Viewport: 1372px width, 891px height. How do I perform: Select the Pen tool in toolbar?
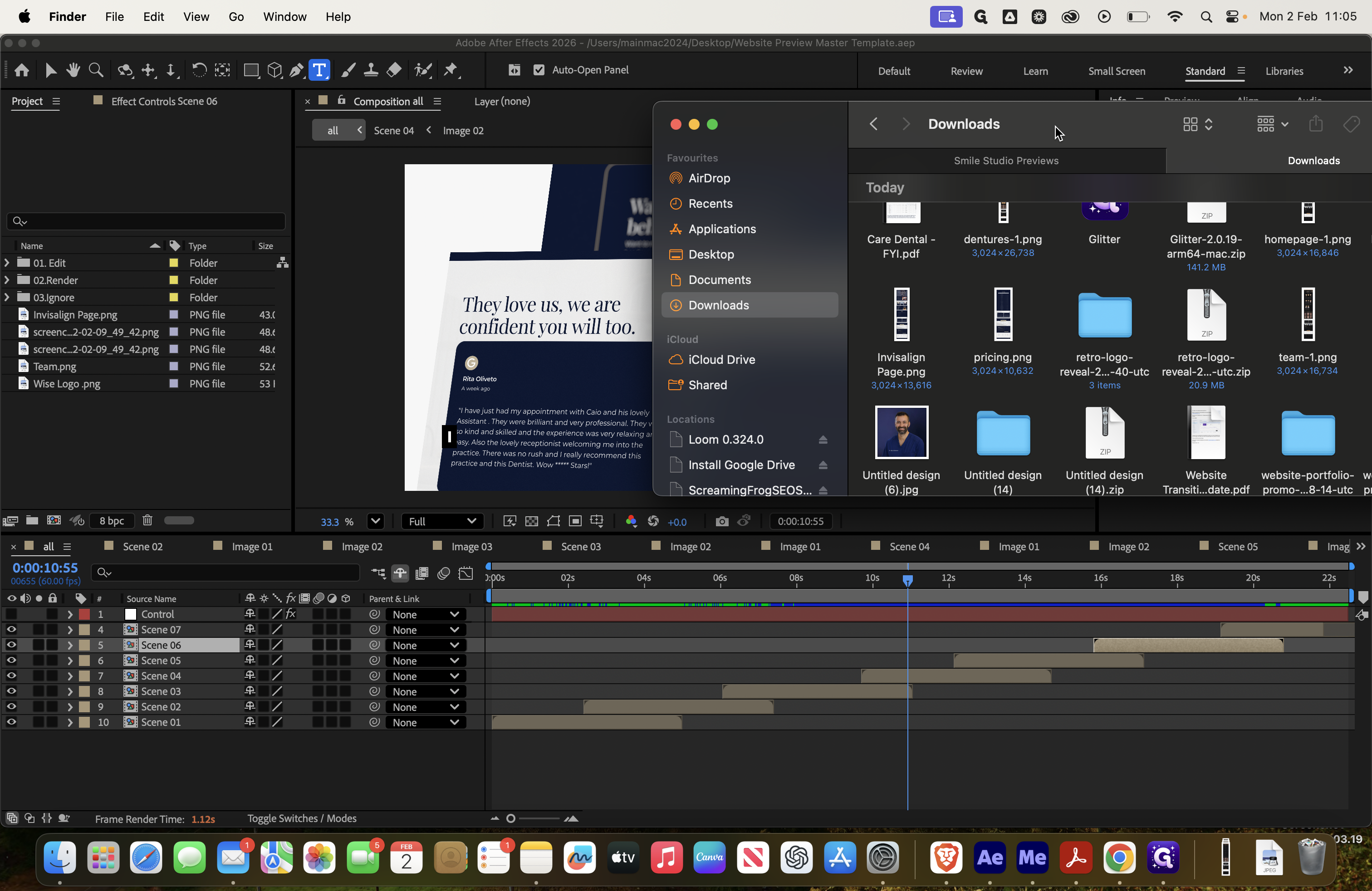tap(296, 70)
